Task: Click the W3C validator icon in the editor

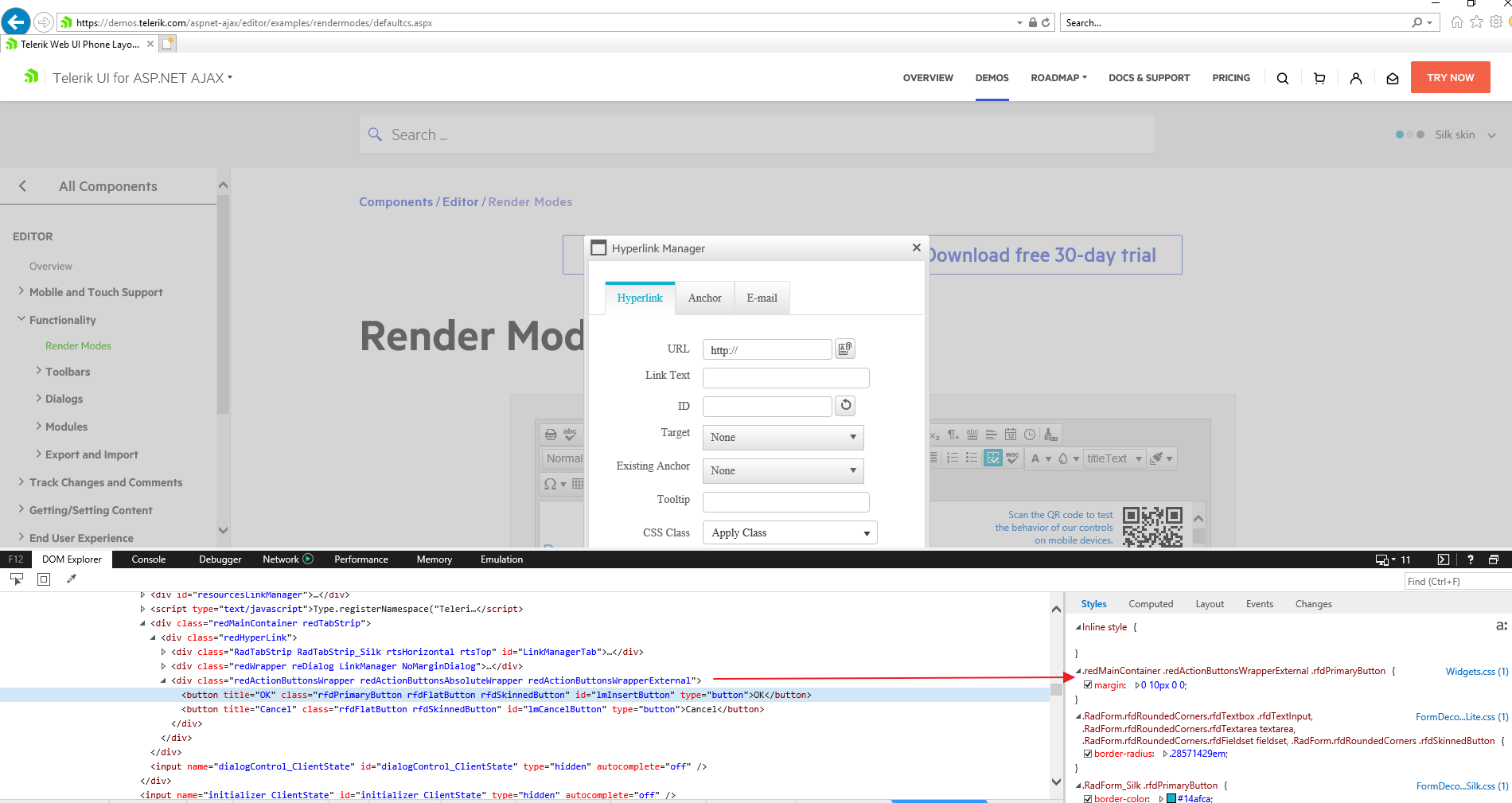Action: coord(1012,458)
